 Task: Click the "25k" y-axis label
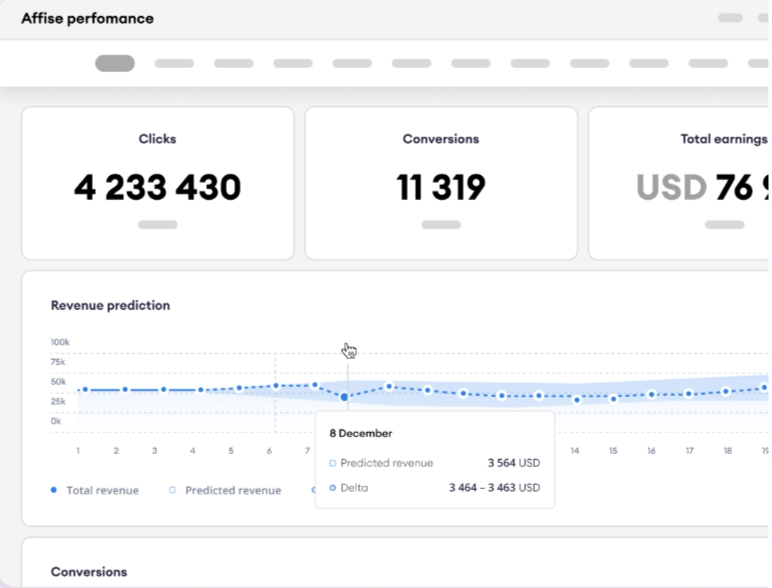point(58,401)
